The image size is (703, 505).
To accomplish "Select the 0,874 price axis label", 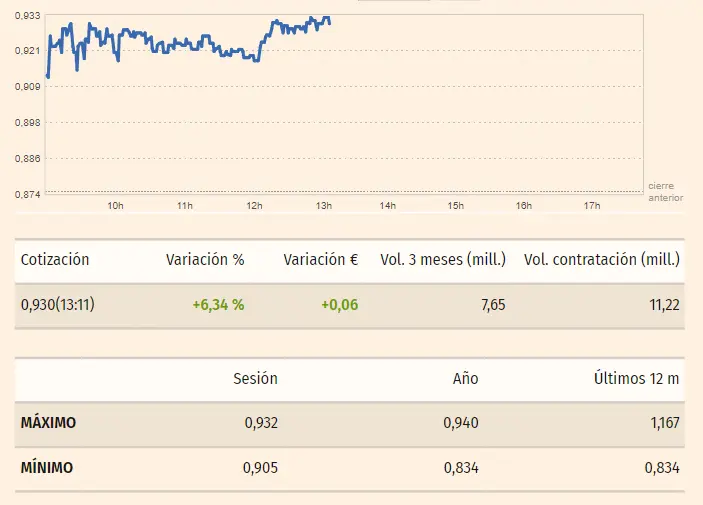I will (27, 194).
